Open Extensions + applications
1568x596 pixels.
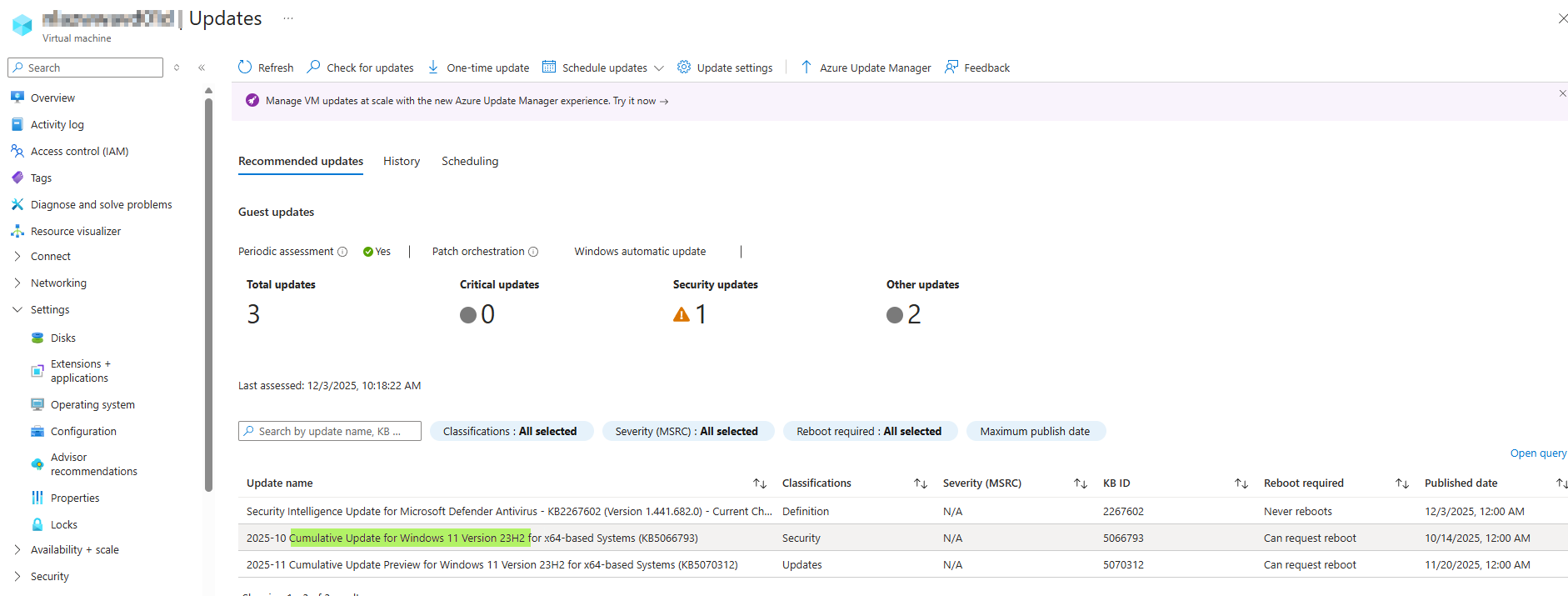tap(79, 371)
